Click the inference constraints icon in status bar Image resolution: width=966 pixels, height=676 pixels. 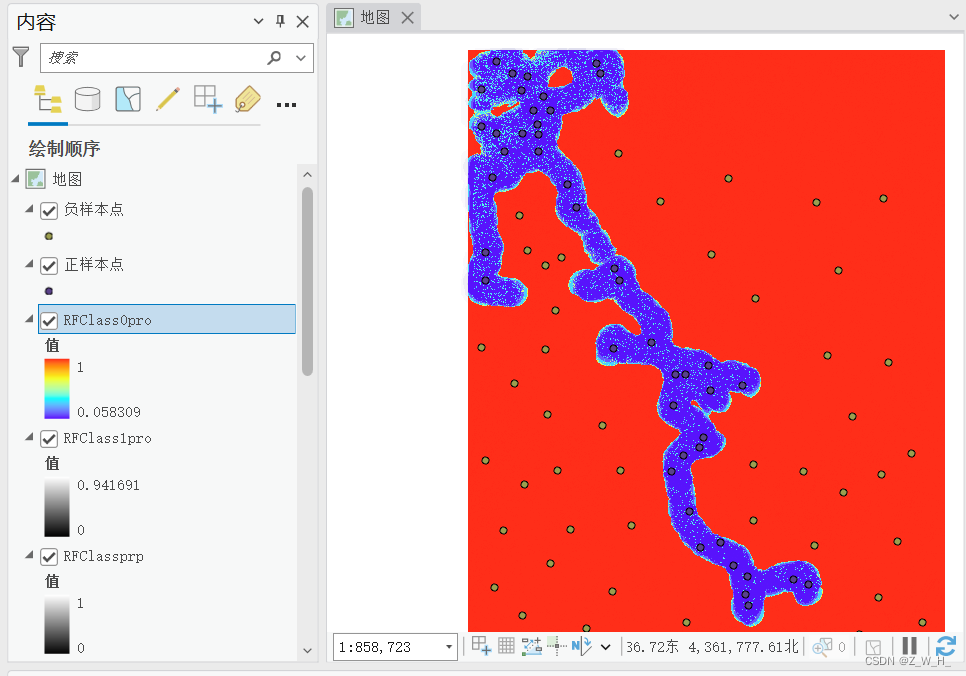(556, 646)
